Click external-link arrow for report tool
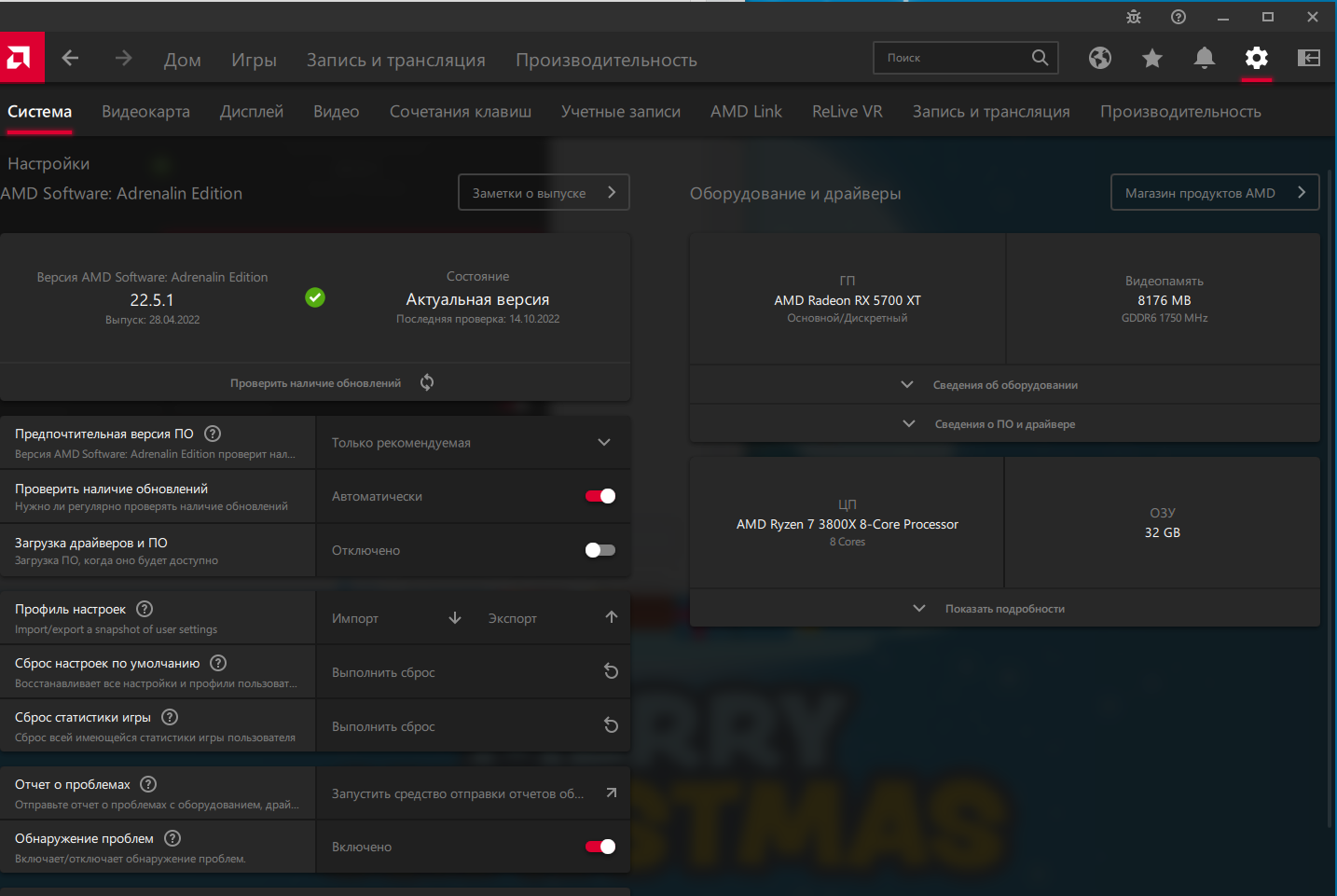1337x896 pixels. [x=612, y=793]
